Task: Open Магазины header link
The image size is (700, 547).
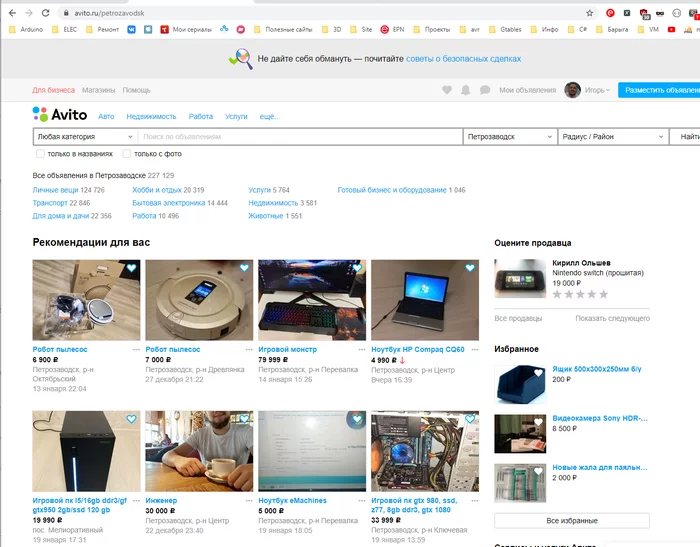Action: coord(99,90)
